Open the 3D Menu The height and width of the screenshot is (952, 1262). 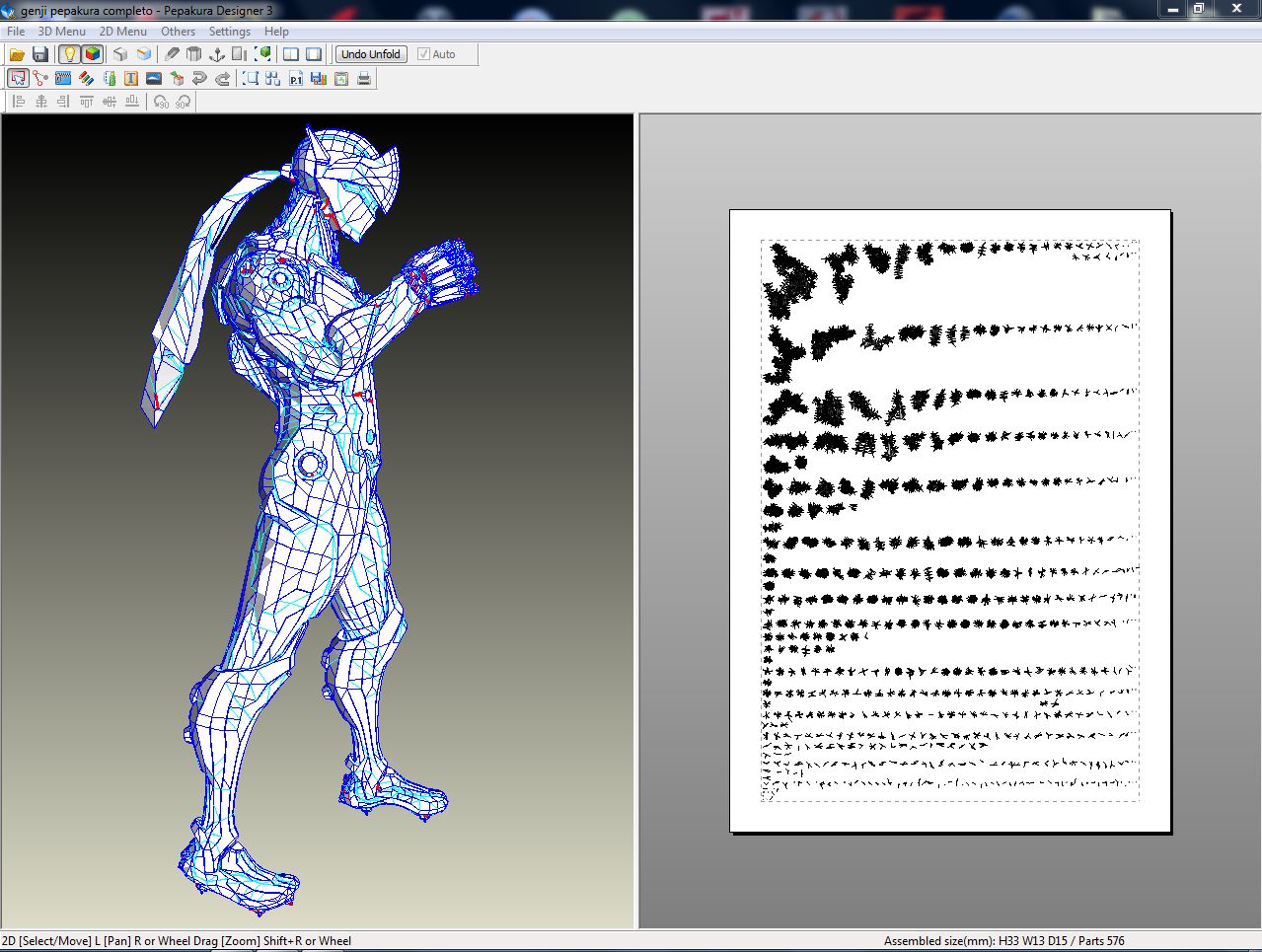pyautogui.click(x=62, y=31)
